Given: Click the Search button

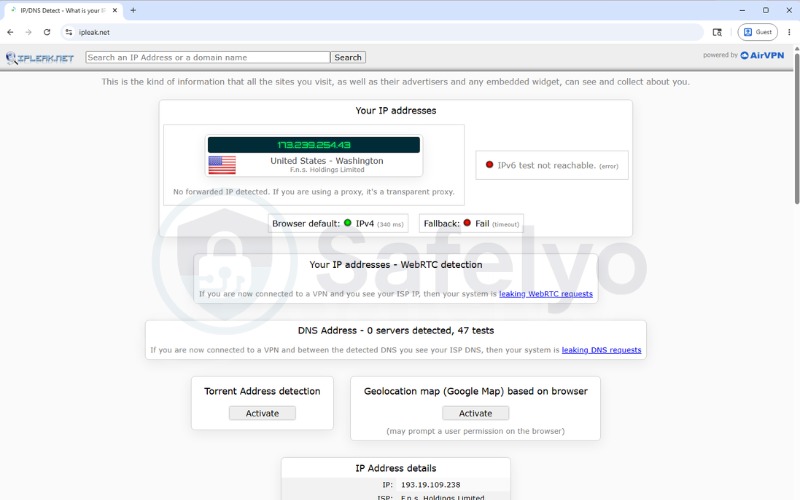Looking at the screenshot, I should coord(348,57).
